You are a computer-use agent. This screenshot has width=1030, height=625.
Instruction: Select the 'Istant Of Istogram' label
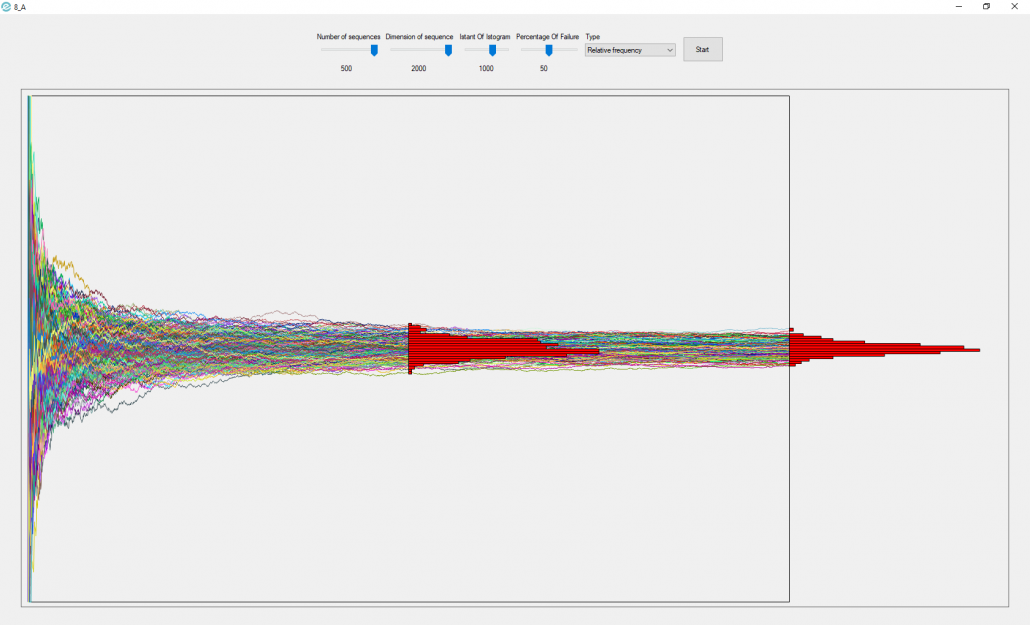pos(485,37)
